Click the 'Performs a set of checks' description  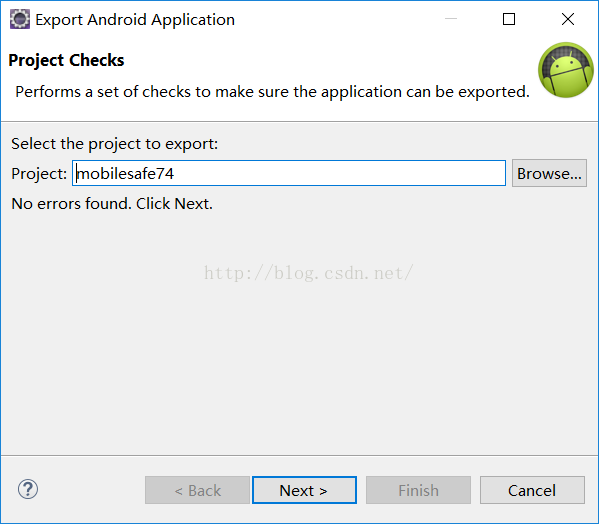(272, 92)
